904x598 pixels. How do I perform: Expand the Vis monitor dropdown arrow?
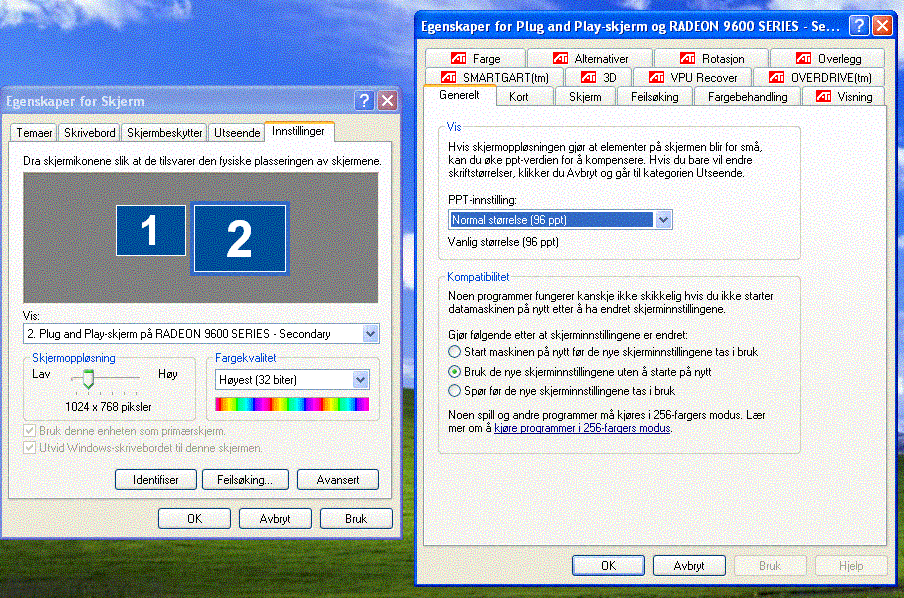(370, 333)
